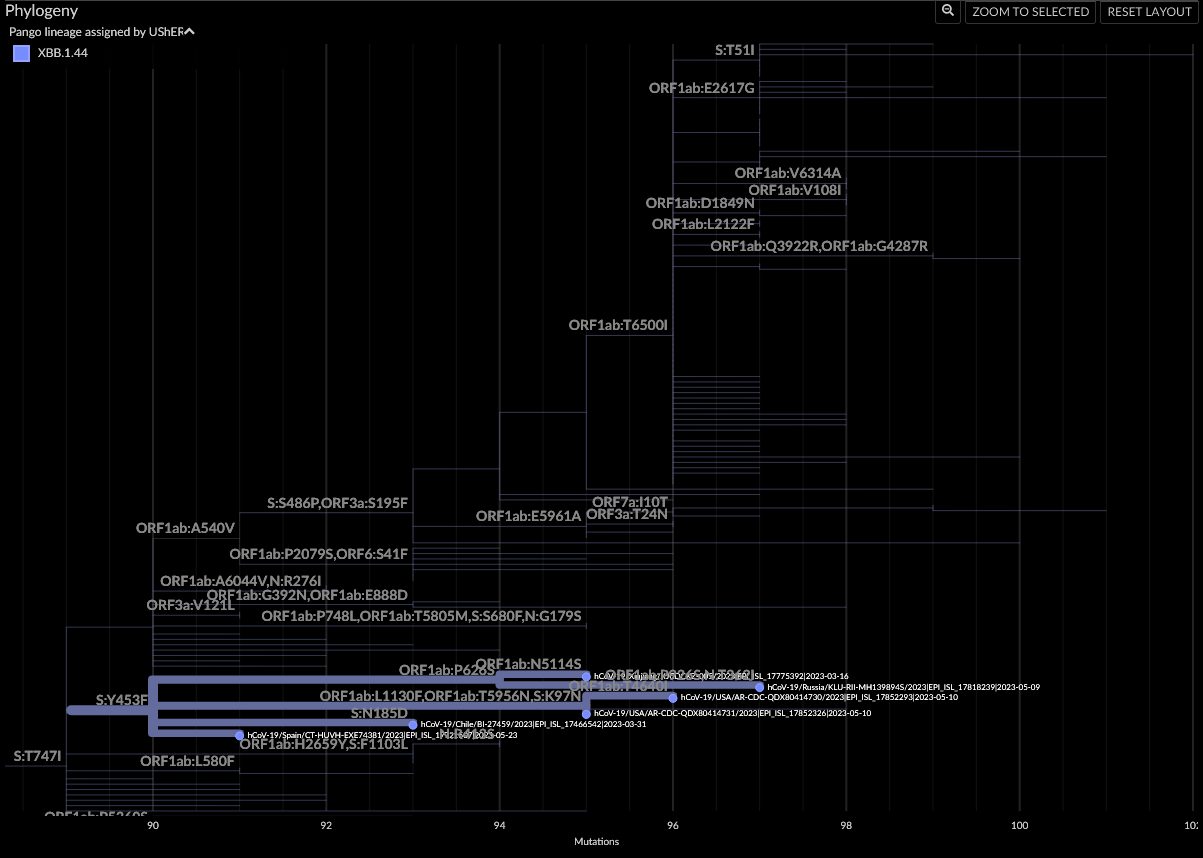Select the hCoV-19/Xinjiang sample node dot
Image resolution: width=1203 pixels, height=858 pixels.
tap(585, 676)
